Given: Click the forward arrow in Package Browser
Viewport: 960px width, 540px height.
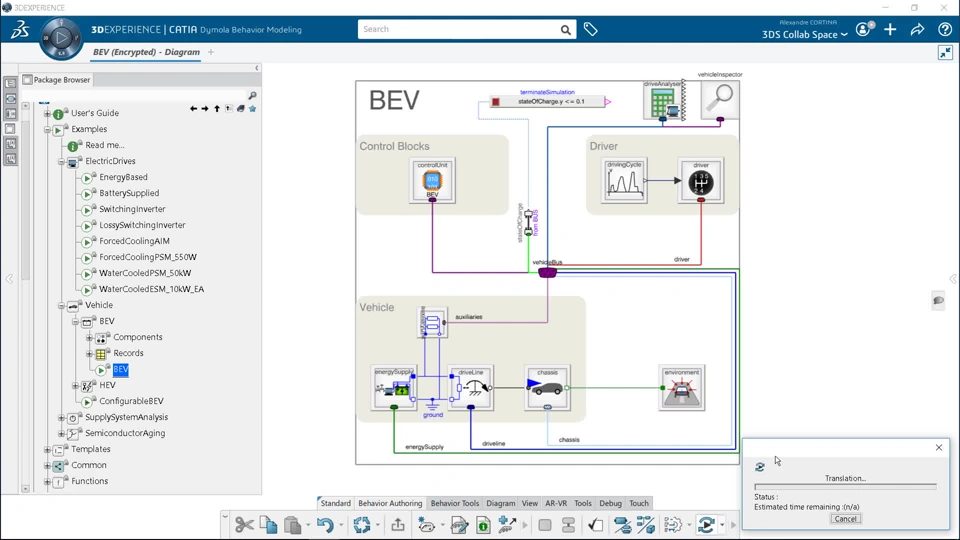Looking at the screenshot, I should 205,108.
